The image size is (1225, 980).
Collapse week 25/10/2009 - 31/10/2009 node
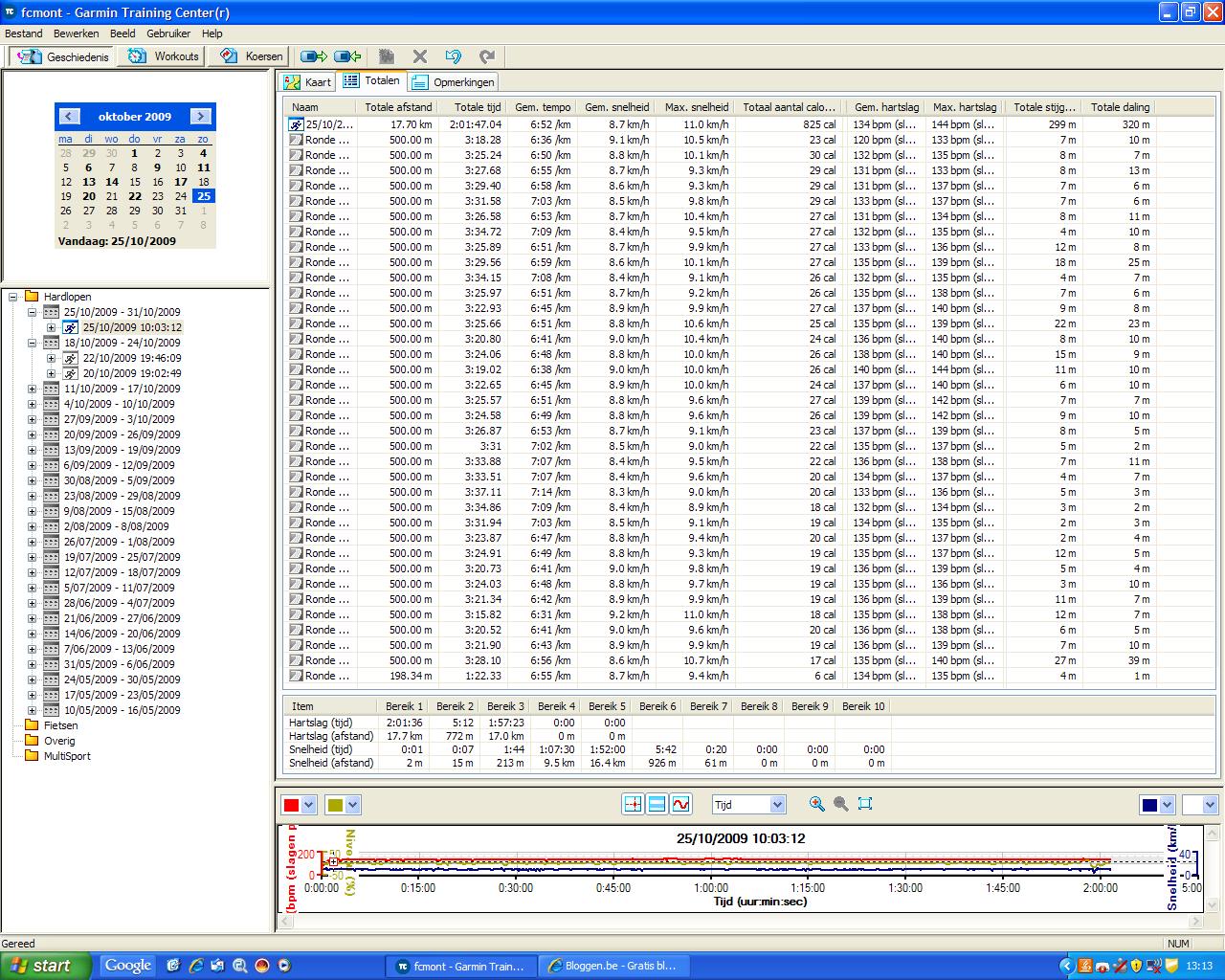pos(32,312)
